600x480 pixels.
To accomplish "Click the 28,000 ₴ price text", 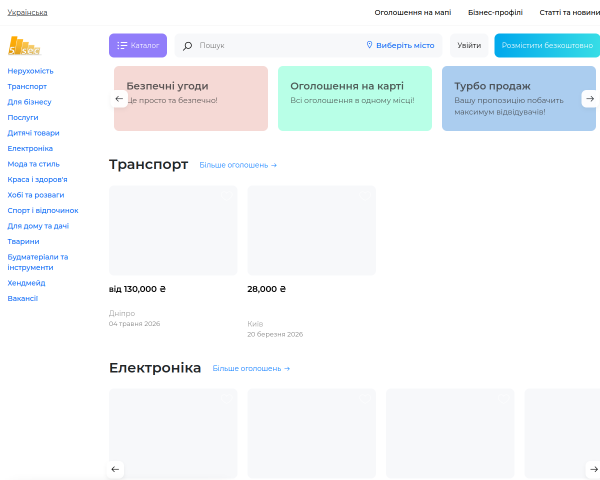I will [266, 289].
